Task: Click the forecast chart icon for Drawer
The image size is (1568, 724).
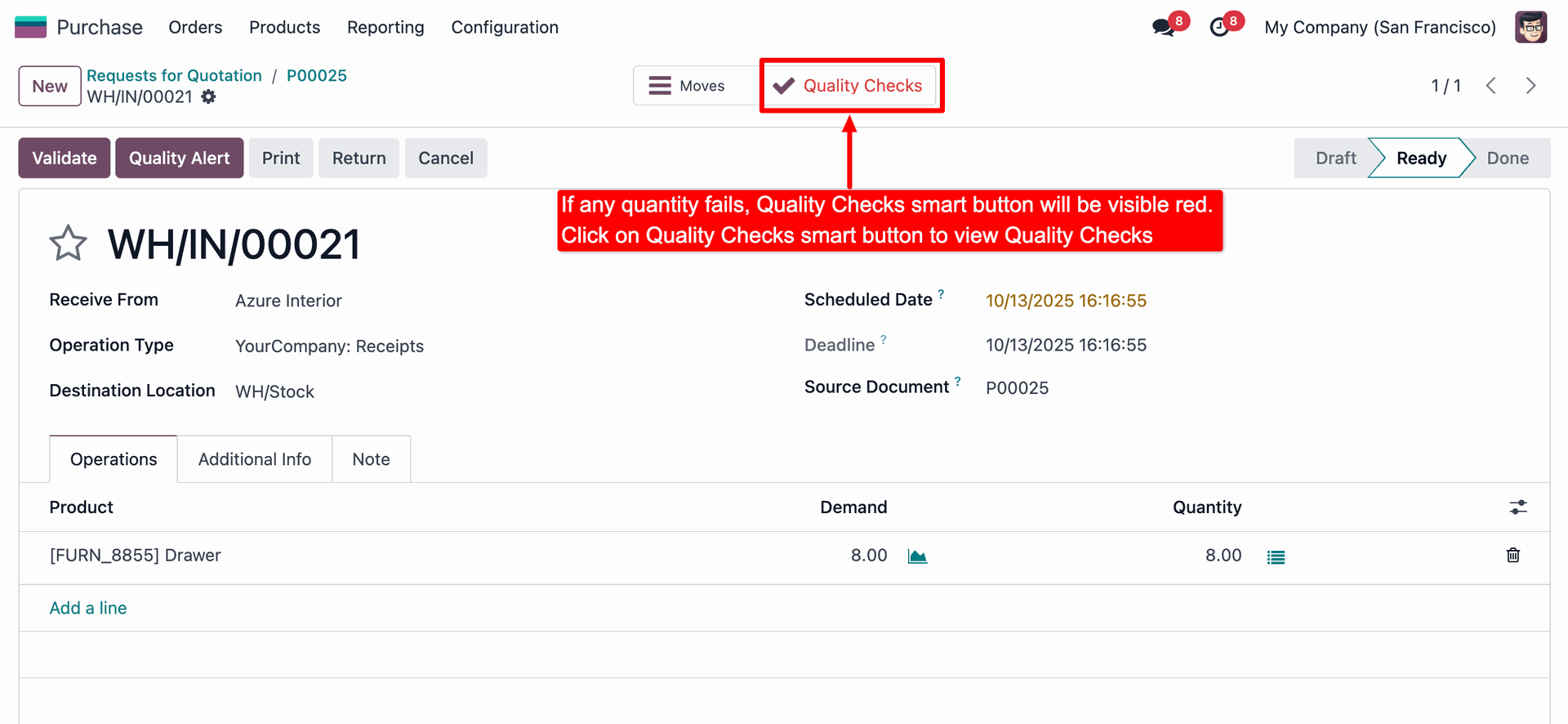Action: [917, 556]
